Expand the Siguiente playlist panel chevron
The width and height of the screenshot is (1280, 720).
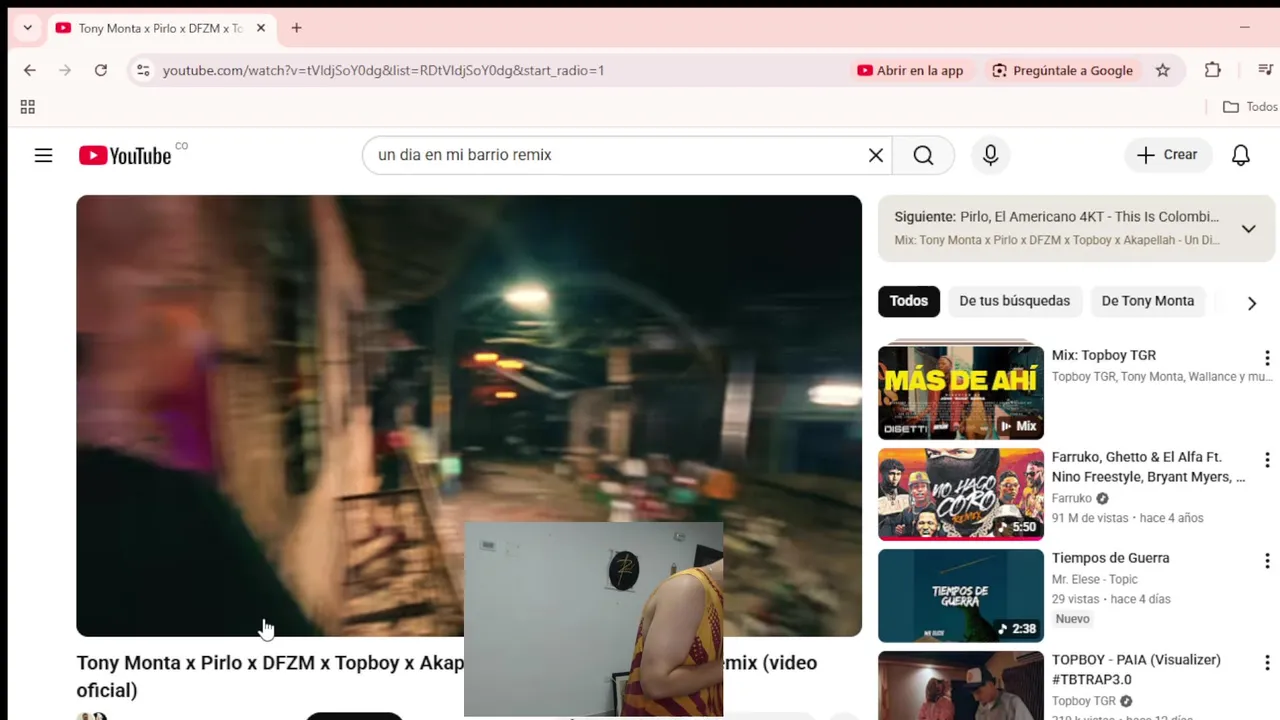(x=1248, y=229)
